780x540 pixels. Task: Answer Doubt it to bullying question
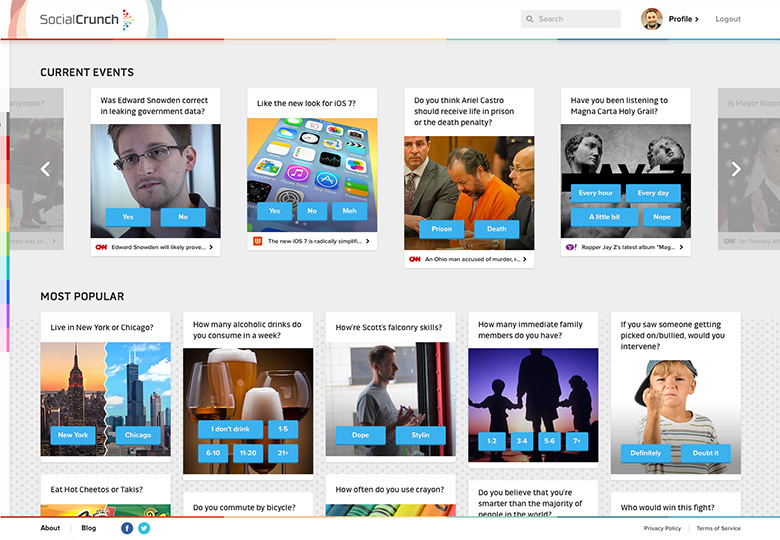coord(705,453)
